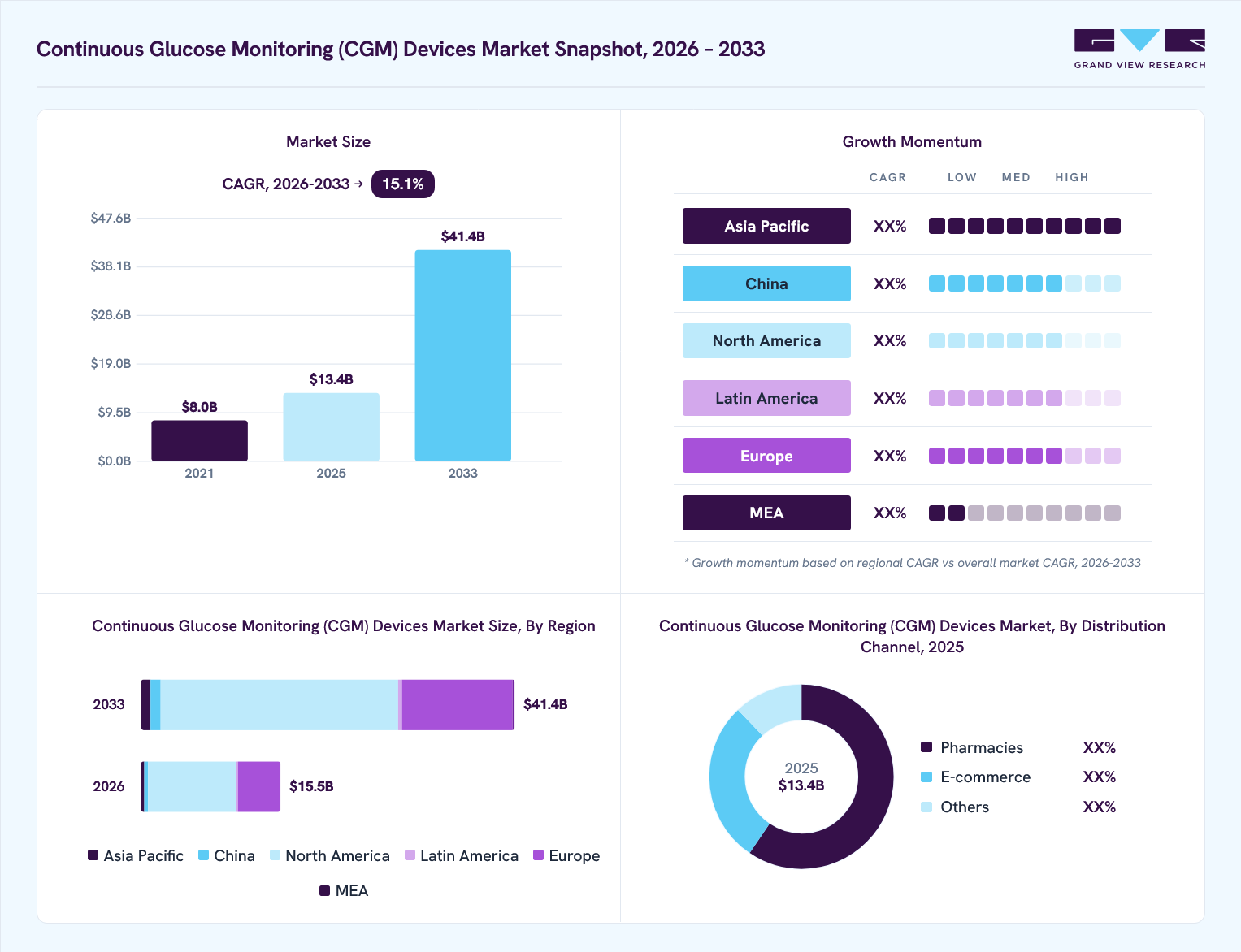Click the snapshot main title heading

point(401,49)
